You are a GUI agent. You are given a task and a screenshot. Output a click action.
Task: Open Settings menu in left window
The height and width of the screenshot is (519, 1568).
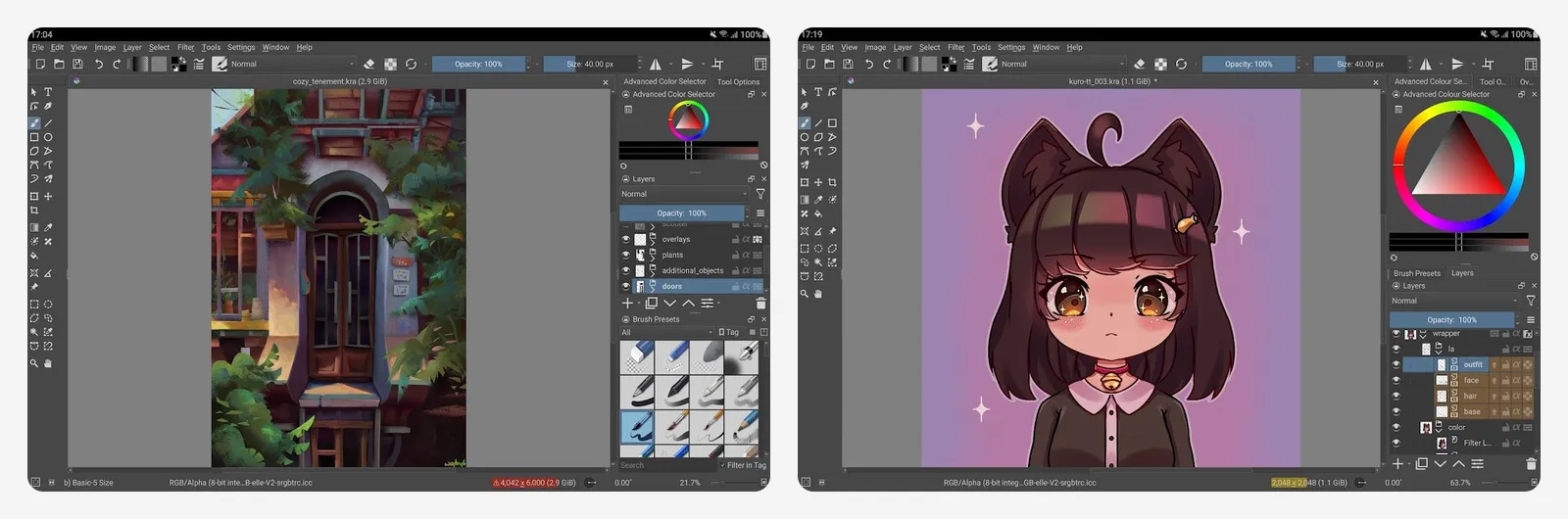[x=241, y=47]
